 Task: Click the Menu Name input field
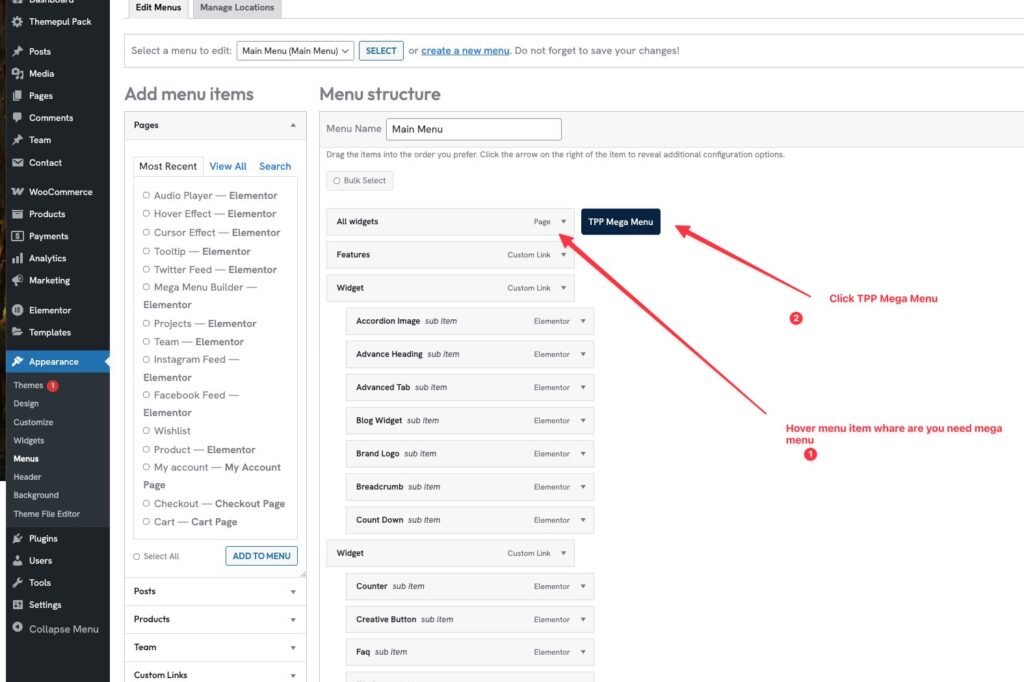click(x=473, y=129)
